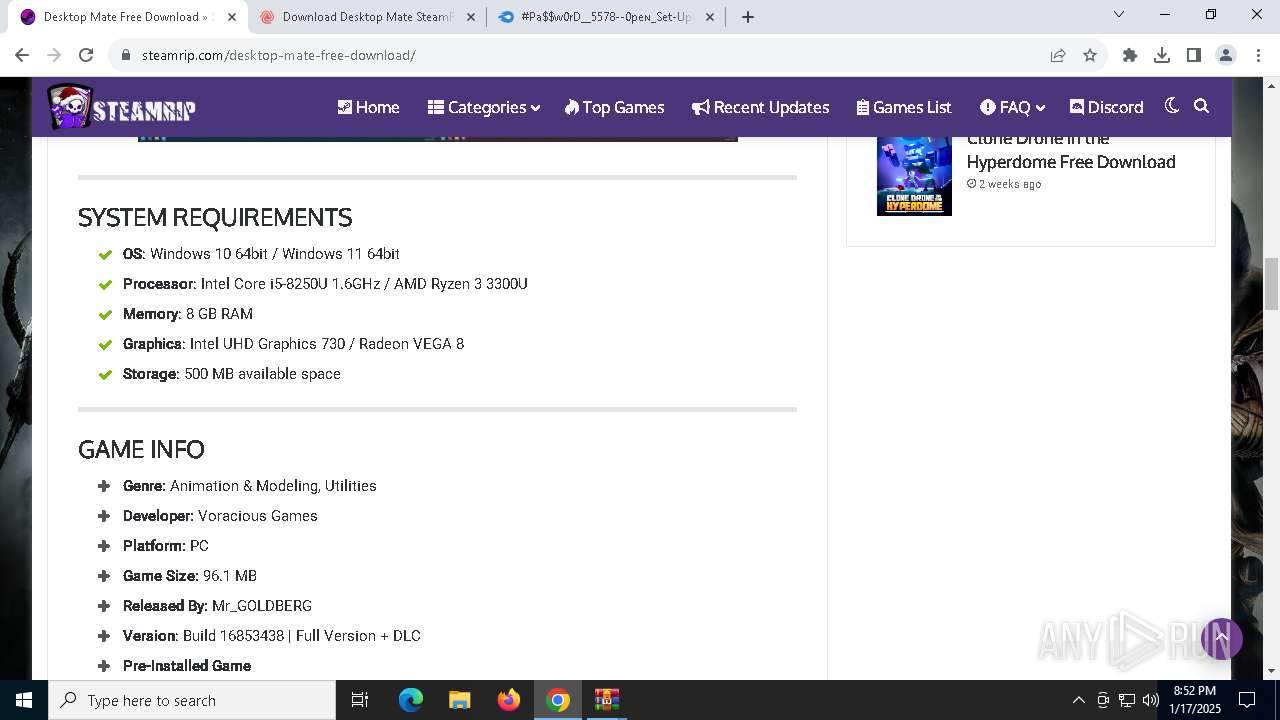Bookmark this page with star icon
Screen dimensions: 1280x720
1090,55
